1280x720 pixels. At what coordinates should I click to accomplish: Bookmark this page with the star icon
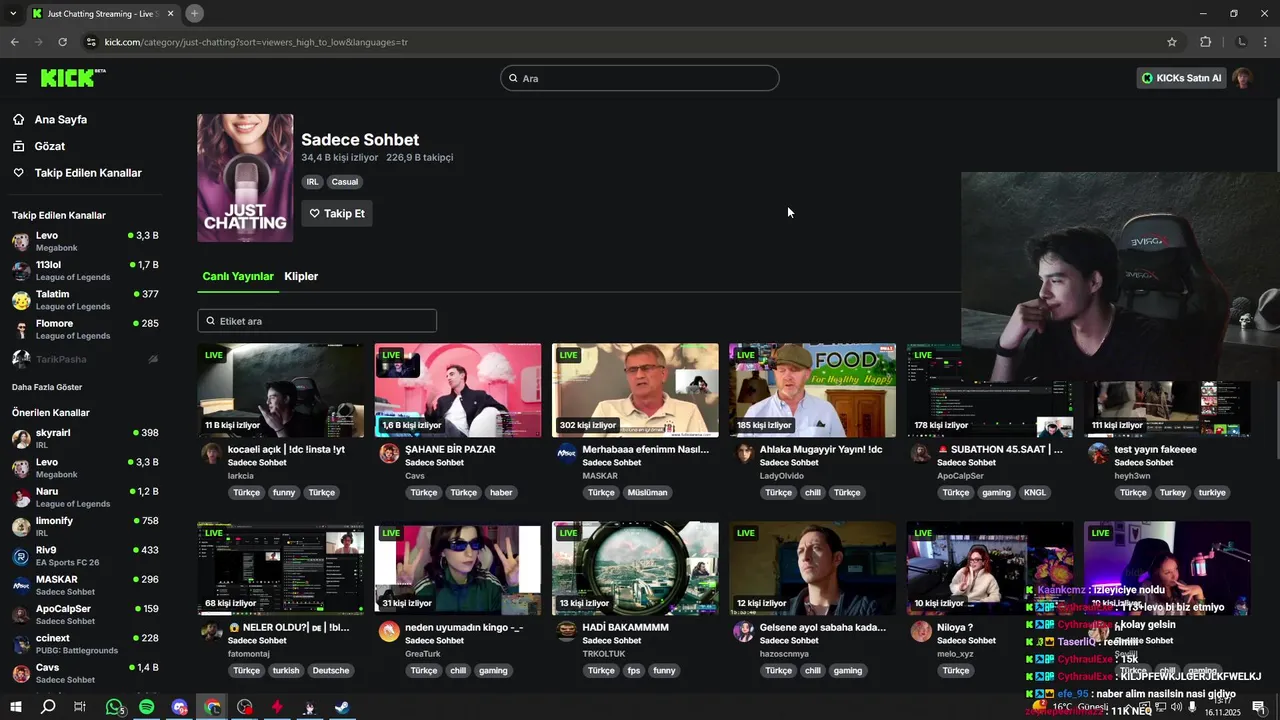click(1172, 42)
